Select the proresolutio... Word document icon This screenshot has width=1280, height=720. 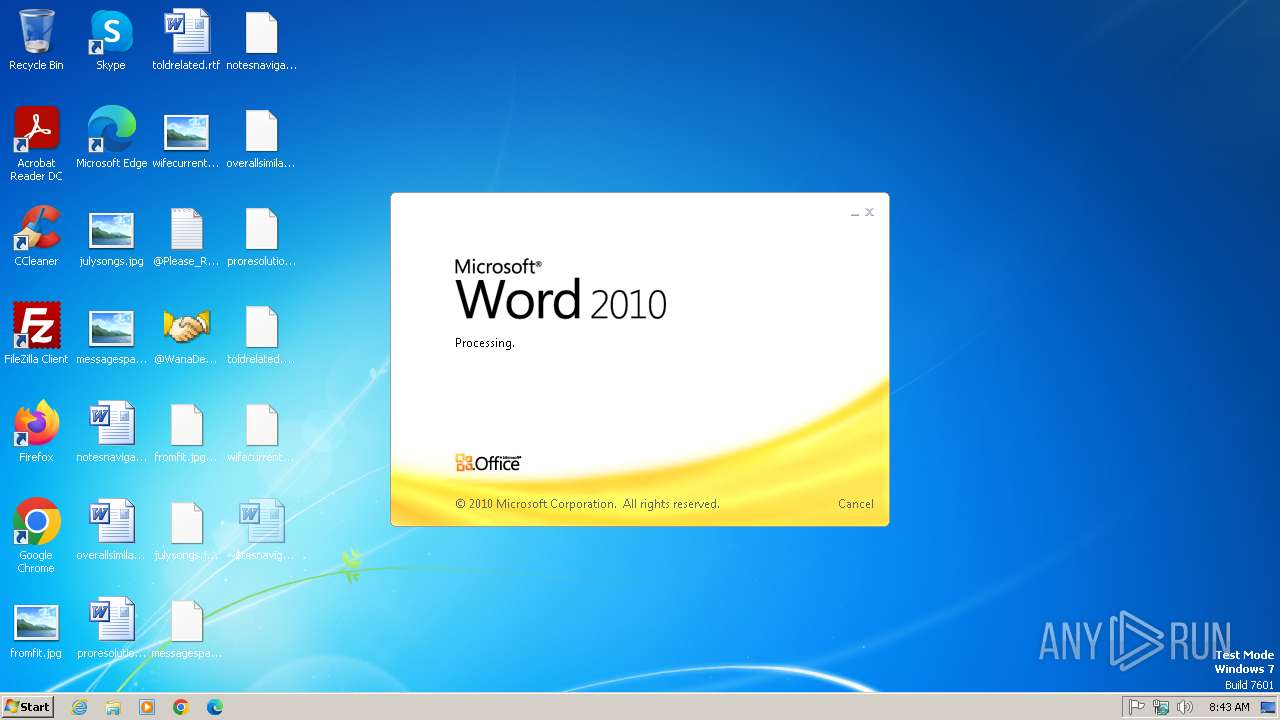[x=111, y=628]
